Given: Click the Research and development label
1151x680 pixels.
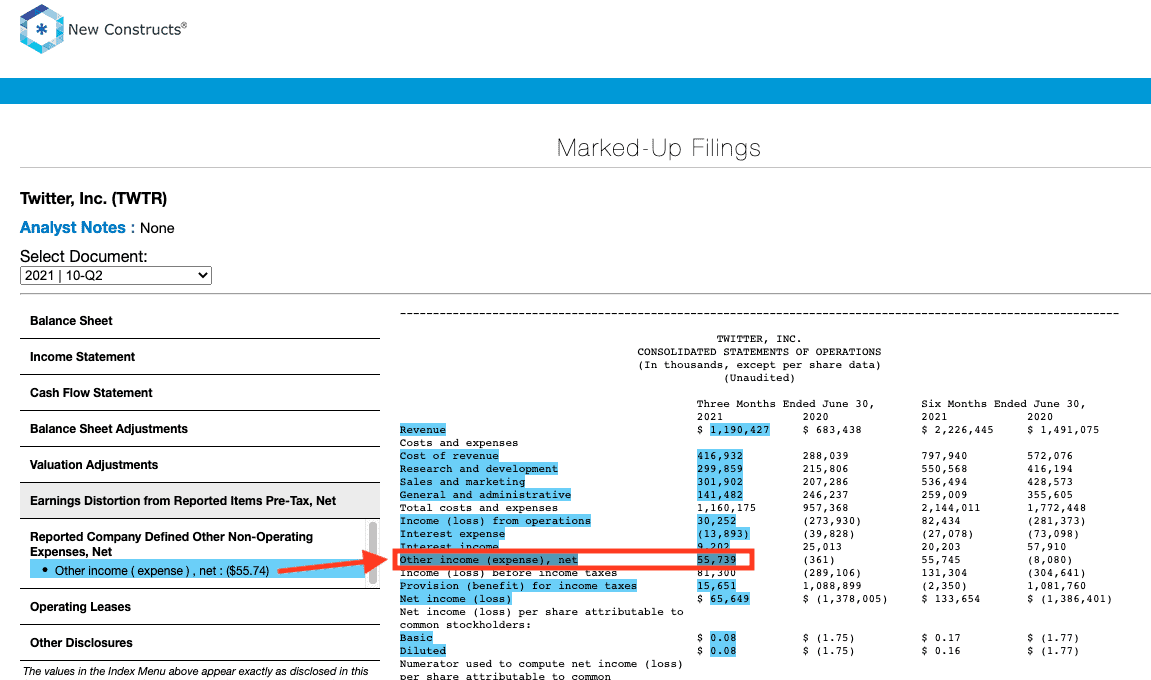Looking at the screenshot, I should coord(479,469).
